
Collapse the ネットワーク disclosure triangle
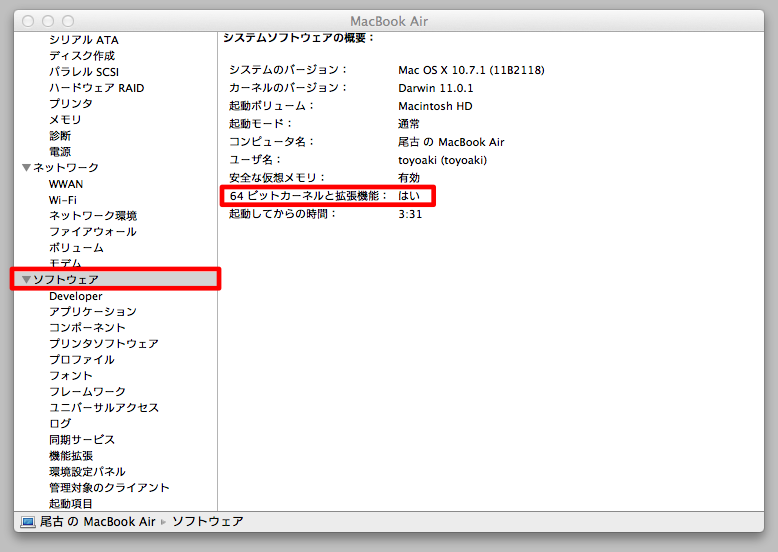tap(27, 168)
